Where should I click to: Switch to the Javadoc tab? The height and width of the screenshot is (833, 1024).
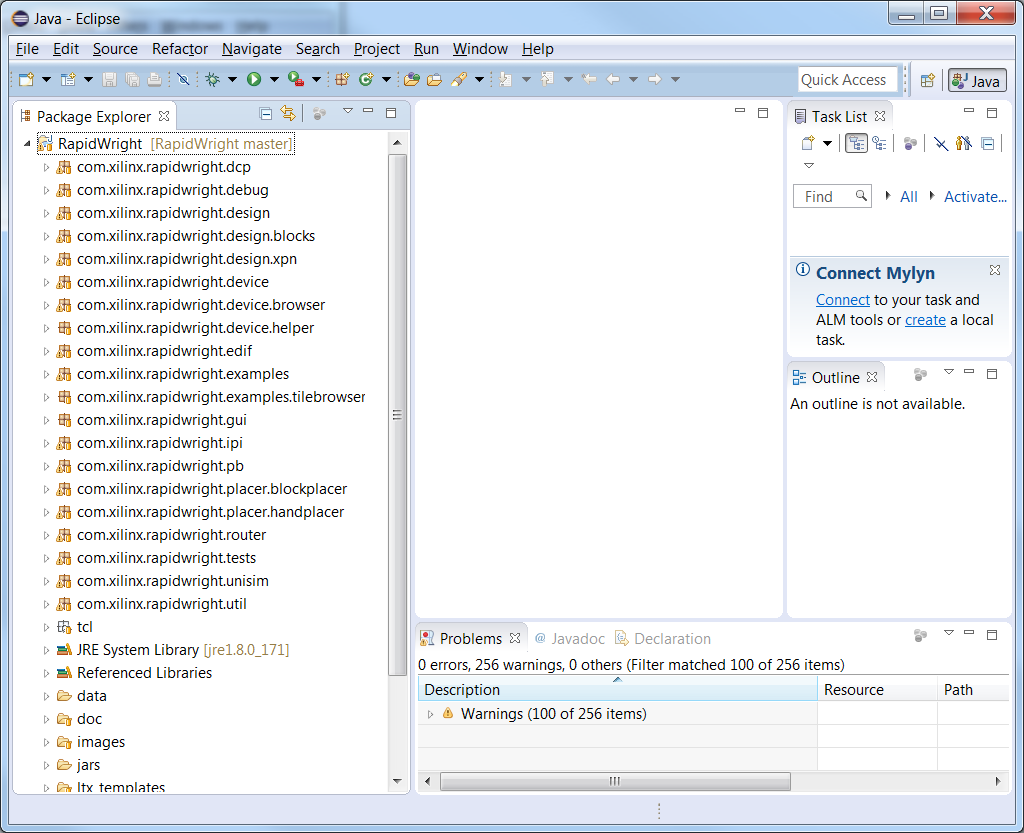(569, 638)
